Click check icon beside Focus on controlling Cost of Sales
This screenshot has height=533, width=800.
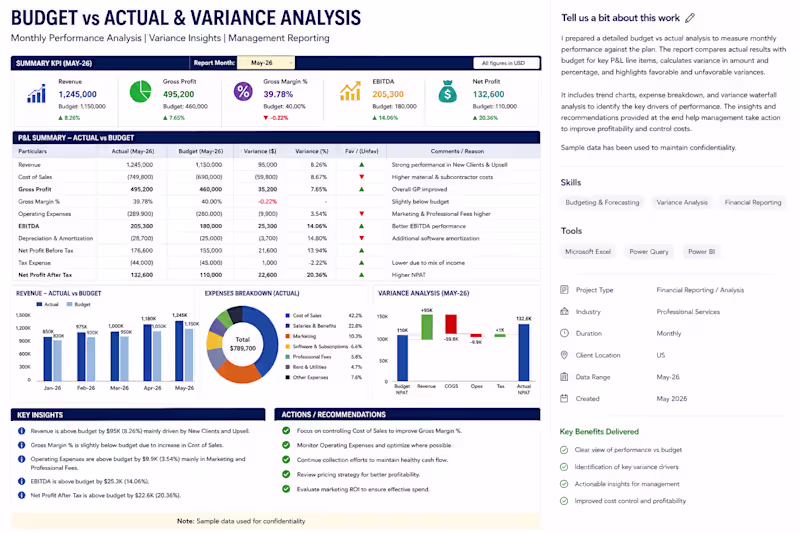pyautogui.click(x=286, y=430)
